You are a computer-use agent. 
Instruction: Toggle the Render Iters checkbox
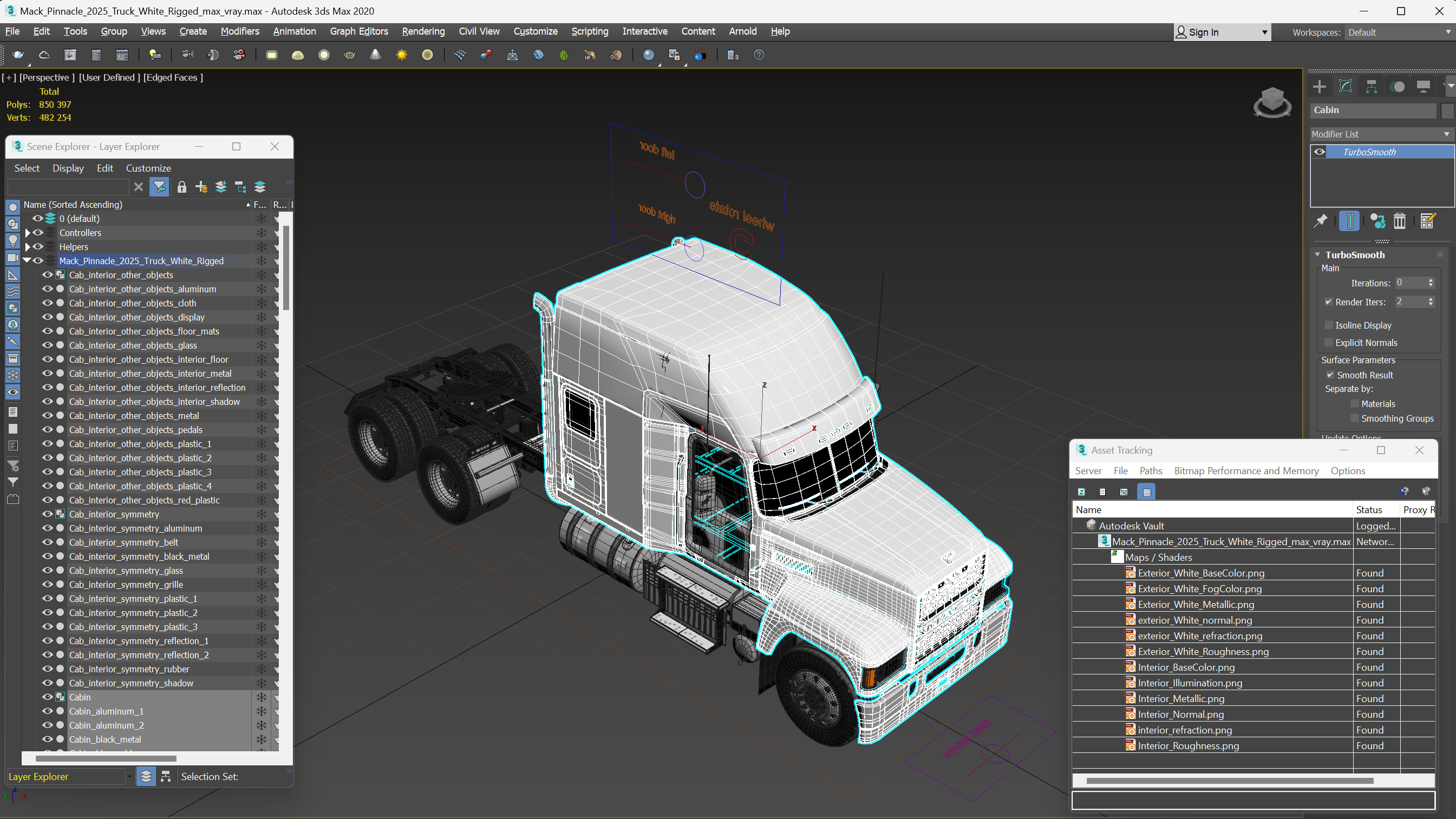point(1328,302)
